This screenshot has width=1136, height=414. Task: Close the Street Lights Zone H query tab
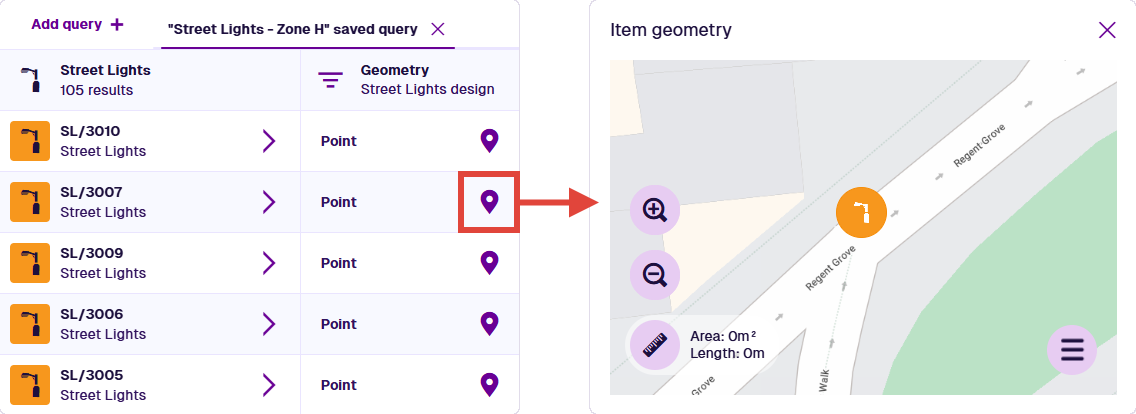(437, 29)
